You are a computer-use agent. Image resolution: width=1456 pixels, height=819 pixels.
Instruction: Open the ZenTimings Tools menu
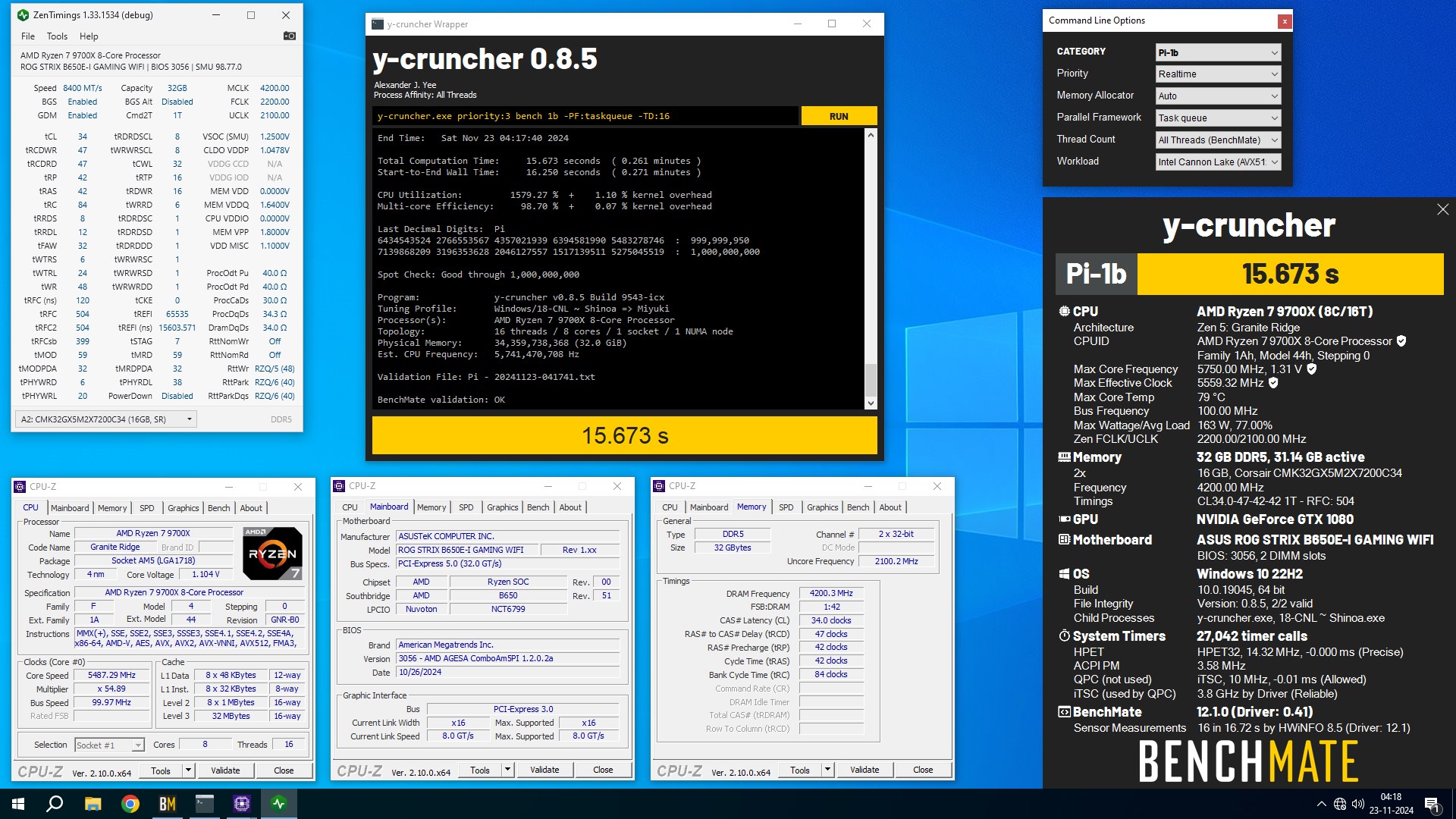[57, 36]
